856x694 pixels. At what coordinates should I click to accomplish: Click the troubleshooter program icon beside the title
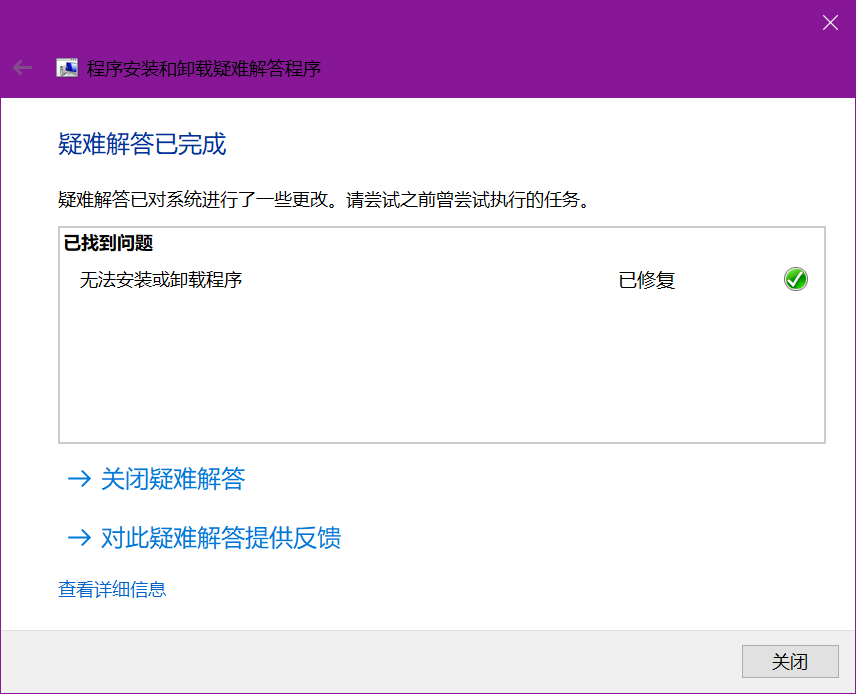click(67, 68)
